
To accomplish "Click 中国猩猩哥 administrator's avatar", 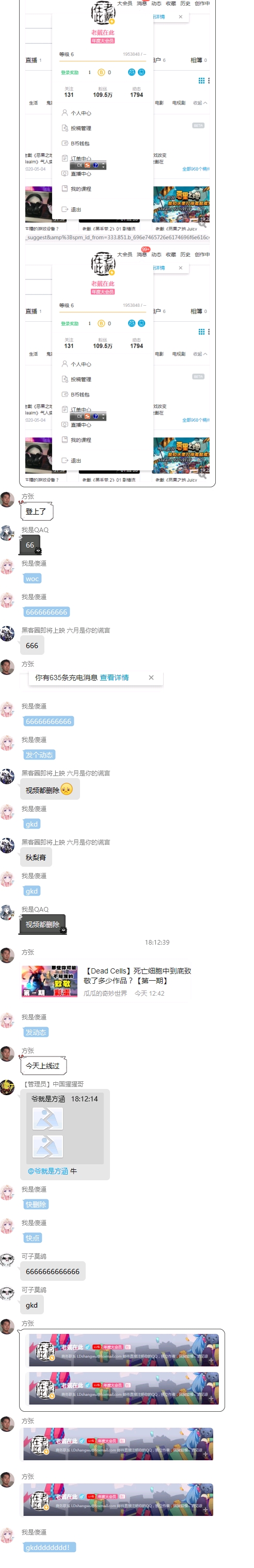I will point(7,1087).
